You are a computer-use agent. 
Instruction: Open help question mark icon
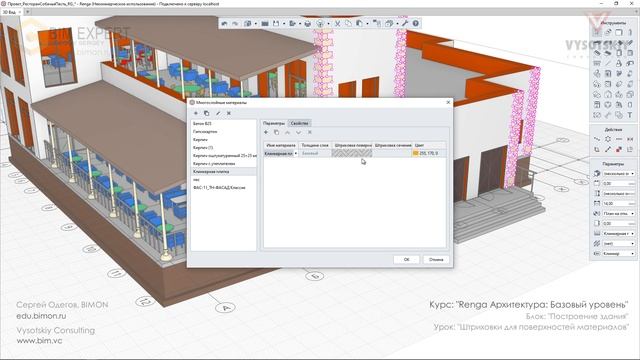[416, 24]
